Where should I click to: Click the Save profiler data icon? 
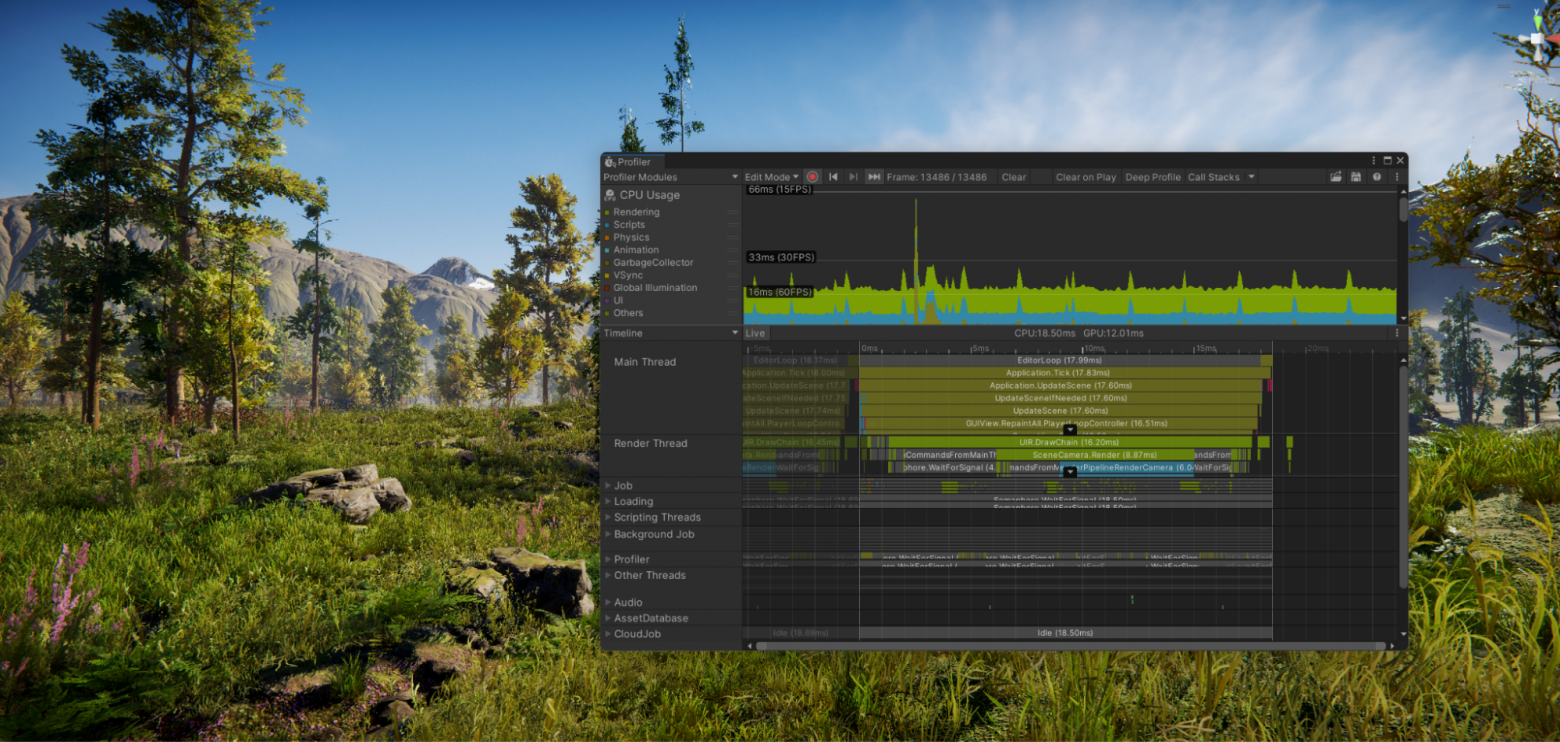(1356, 177)
